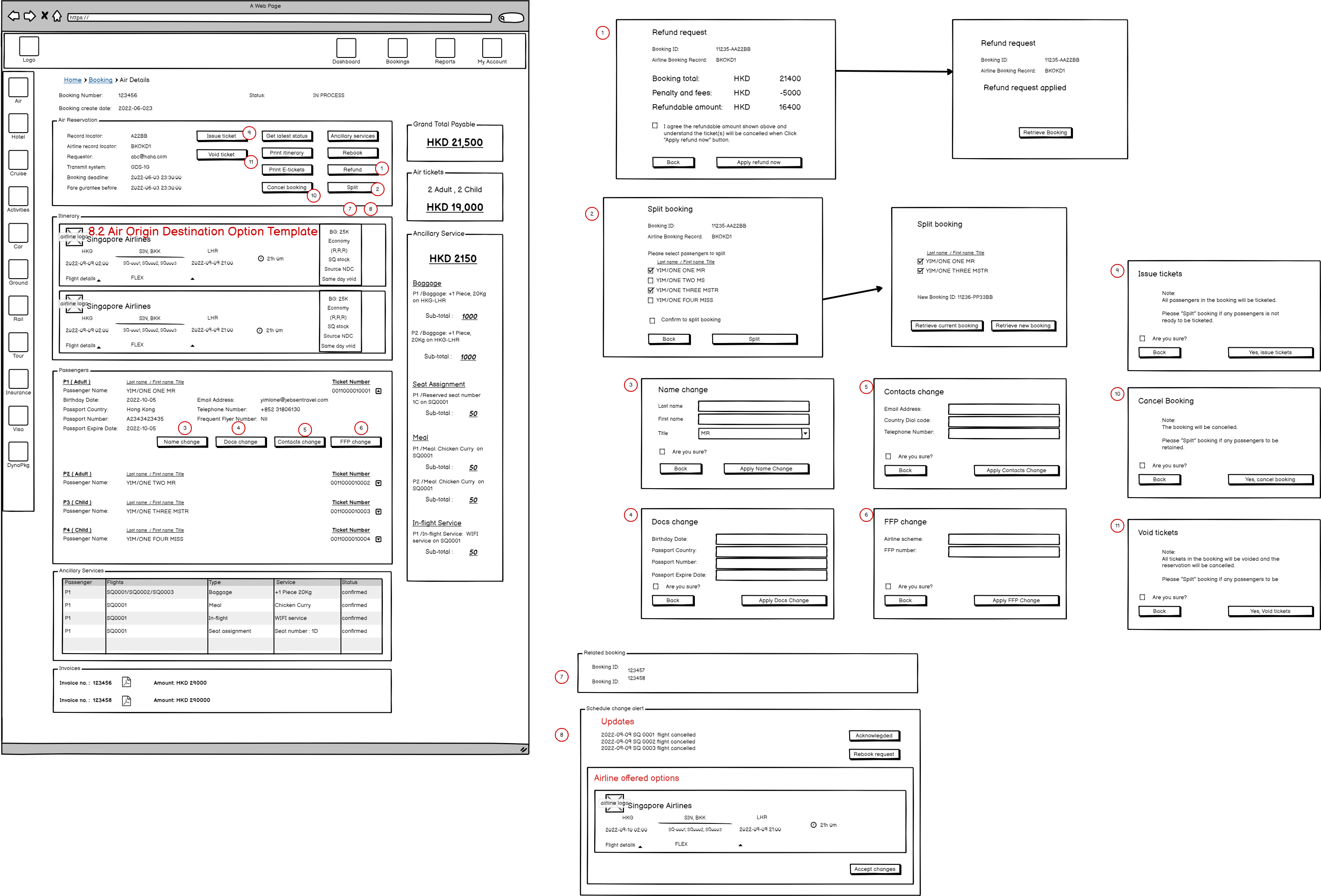Expand Flight details of first itinerary

coord(99,280)
